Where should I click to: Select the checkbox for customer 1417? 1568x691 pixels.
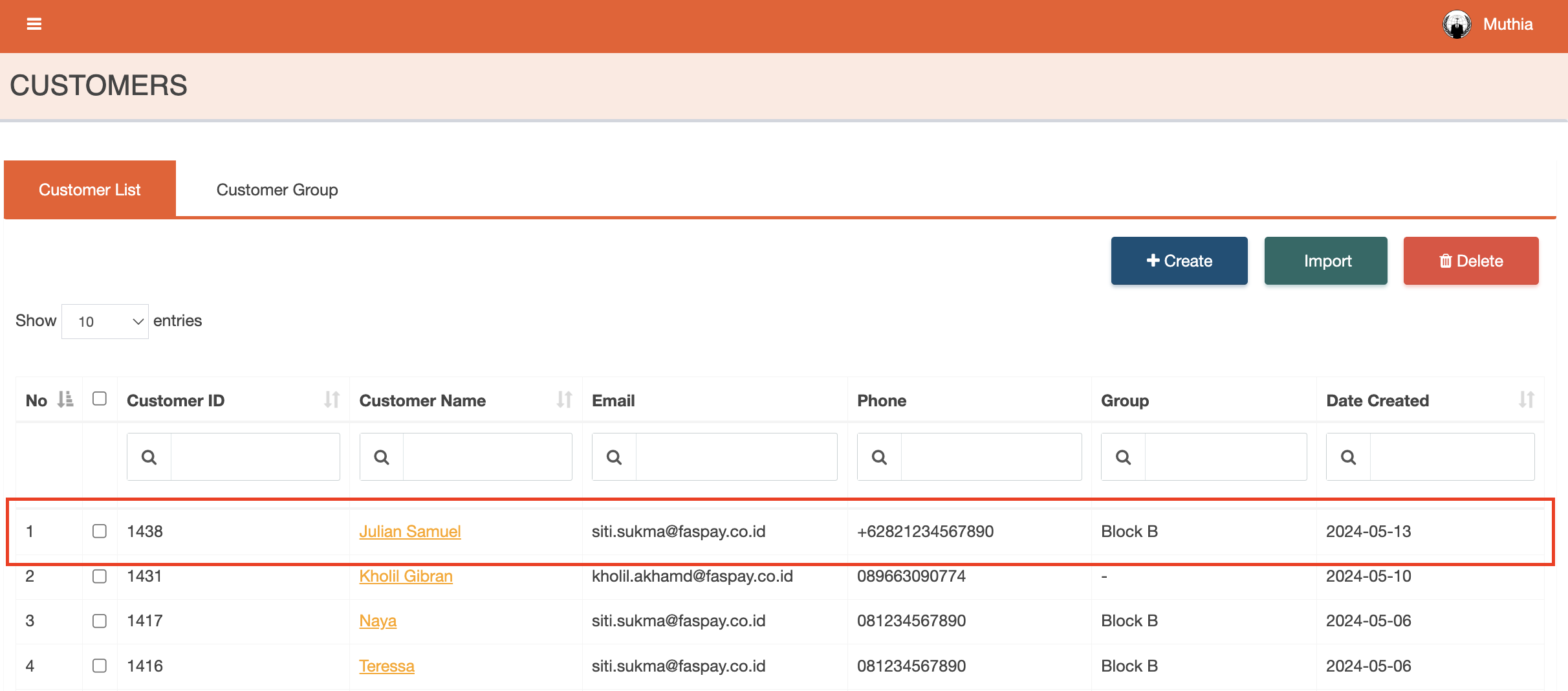point(100,621)
